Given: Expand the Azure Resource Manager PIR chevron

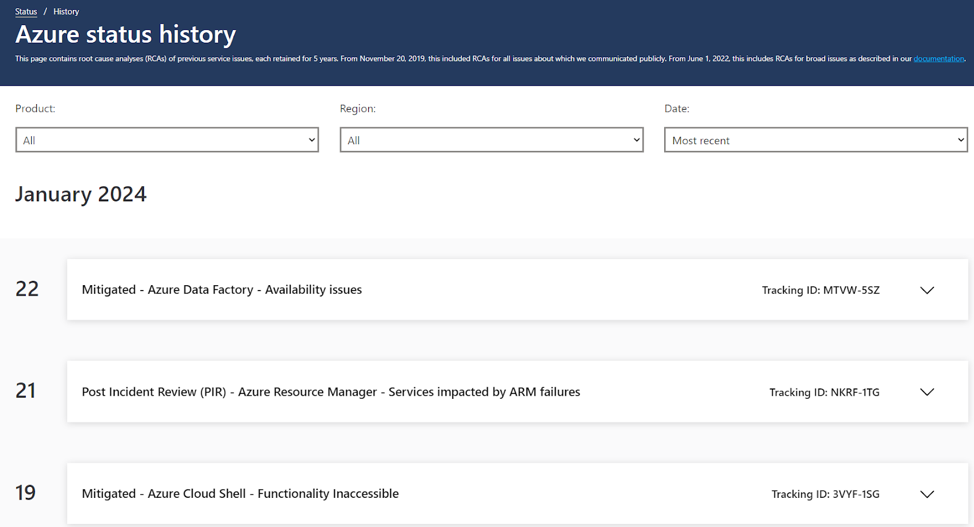Looking at the screenshot, I should (x=926, y=392).
